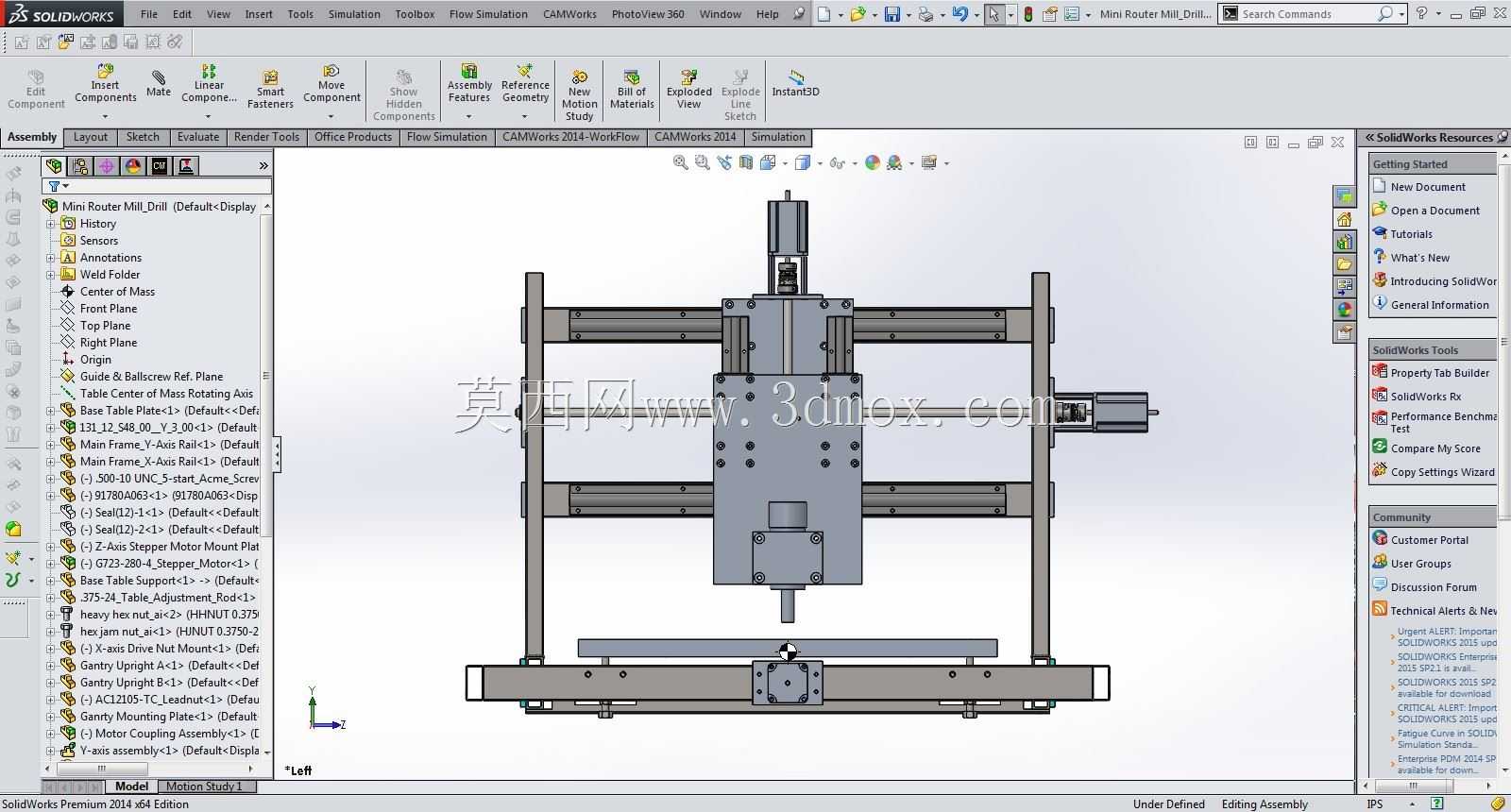The width and height of the screenshot is (1511, 812).
Task: Open the Tutorials link
Action: click(1411, 234)
